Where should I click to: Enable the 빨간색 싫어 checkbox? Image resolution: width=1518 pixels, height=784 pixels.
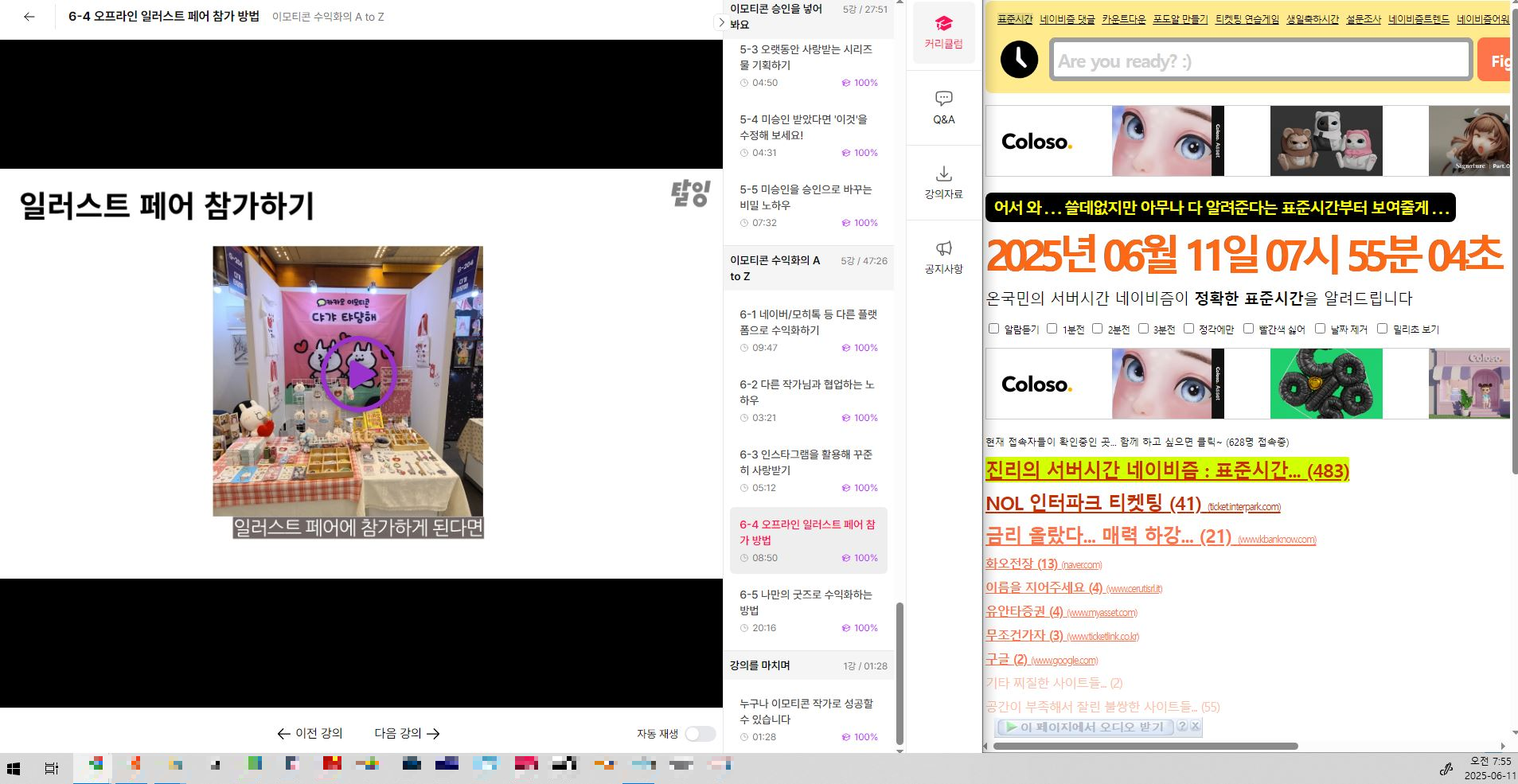coord(1248,328)
